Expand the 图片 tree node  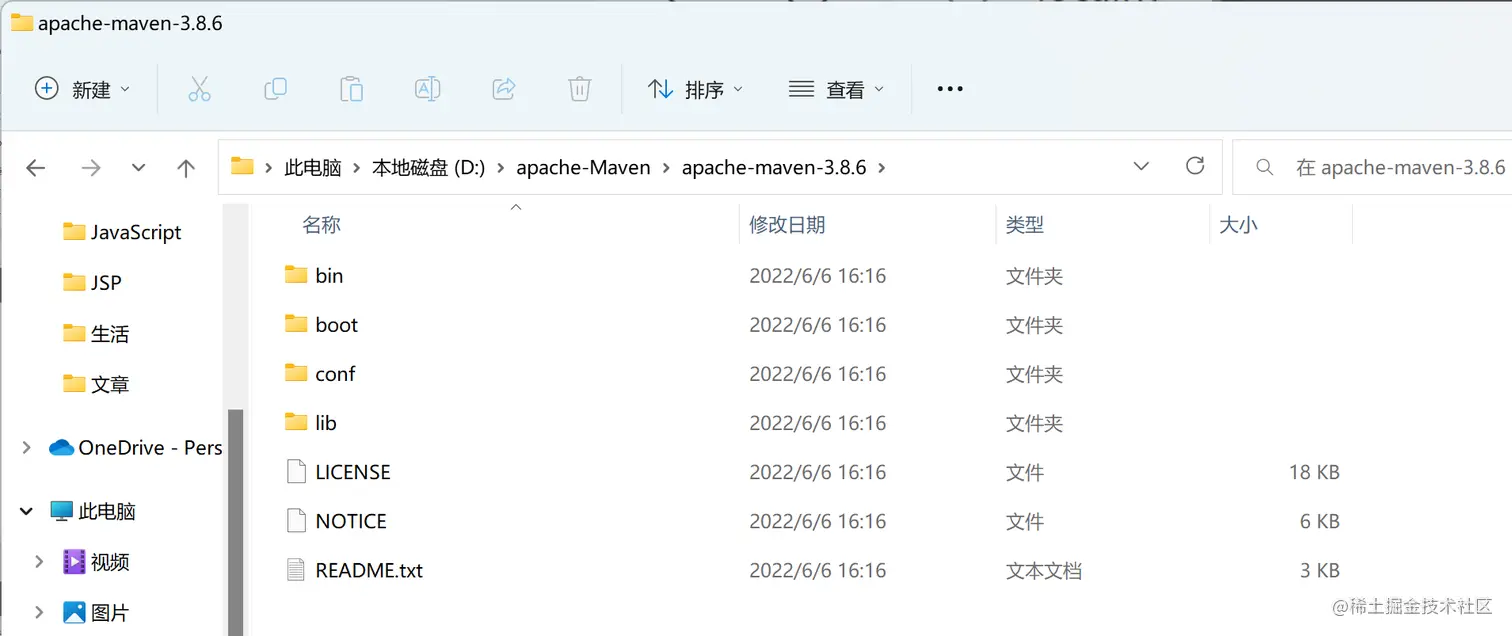[x=40, y=612]
